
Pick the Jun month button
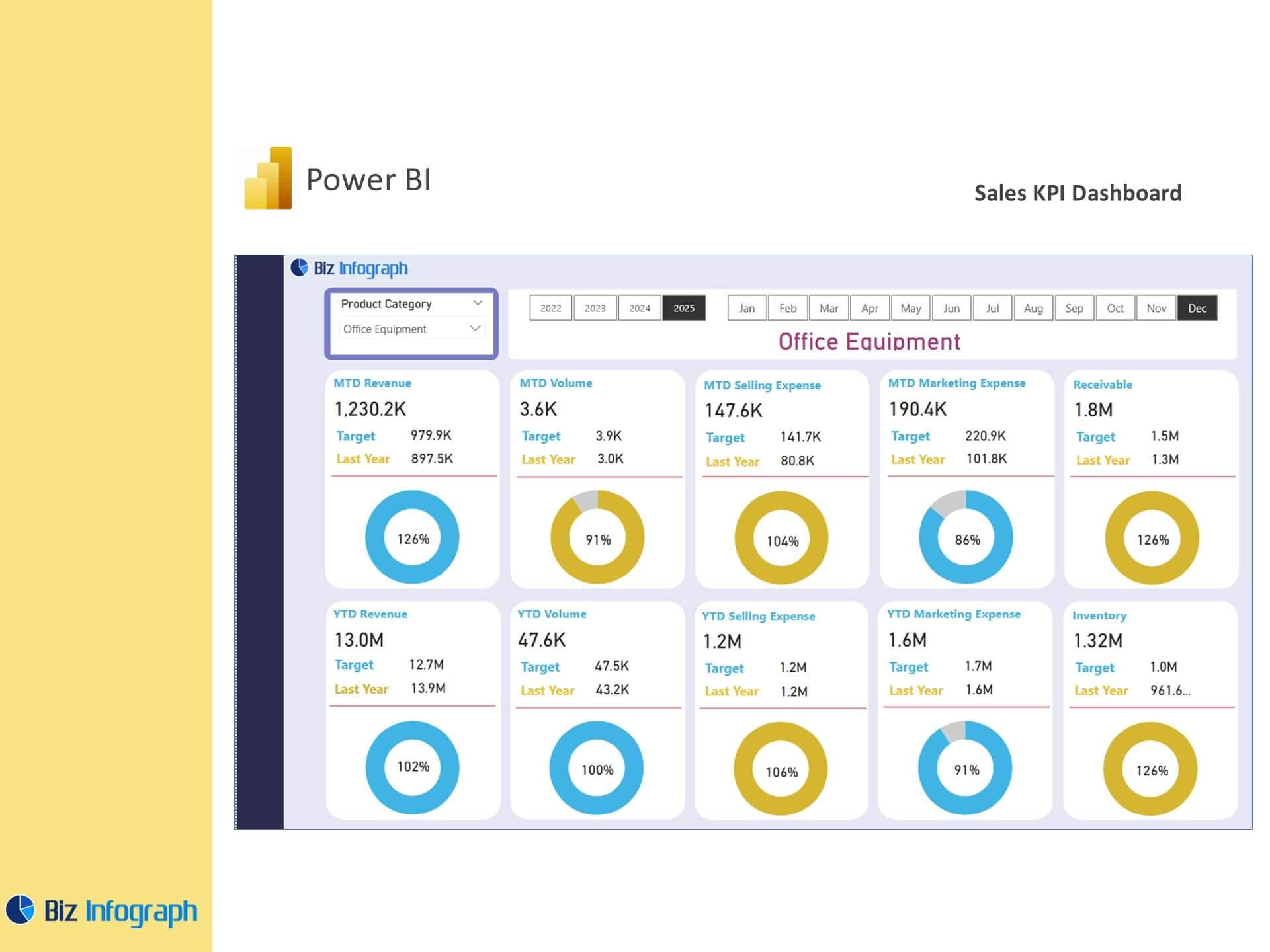coord(952,308)
